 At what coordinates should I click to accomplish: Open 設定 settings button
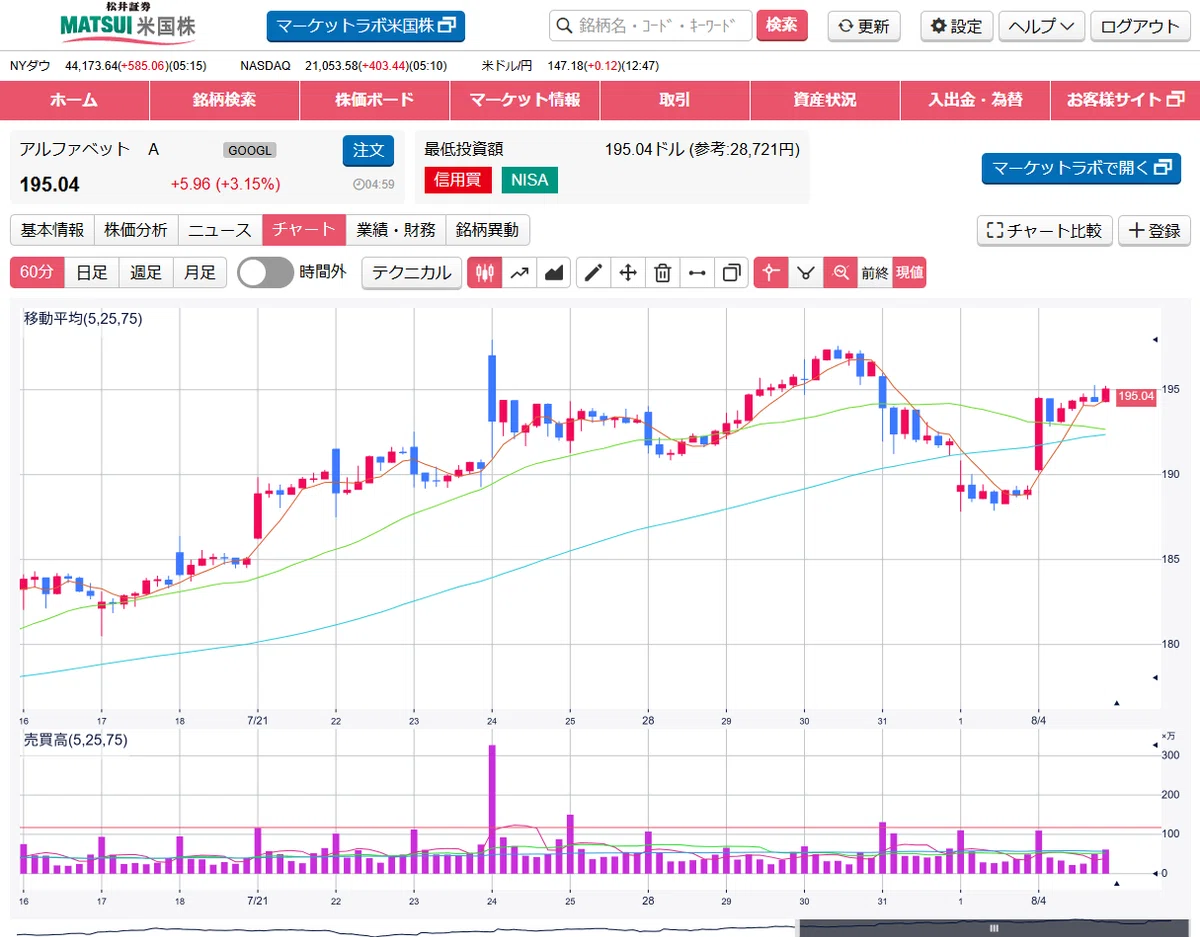[957, 26]
